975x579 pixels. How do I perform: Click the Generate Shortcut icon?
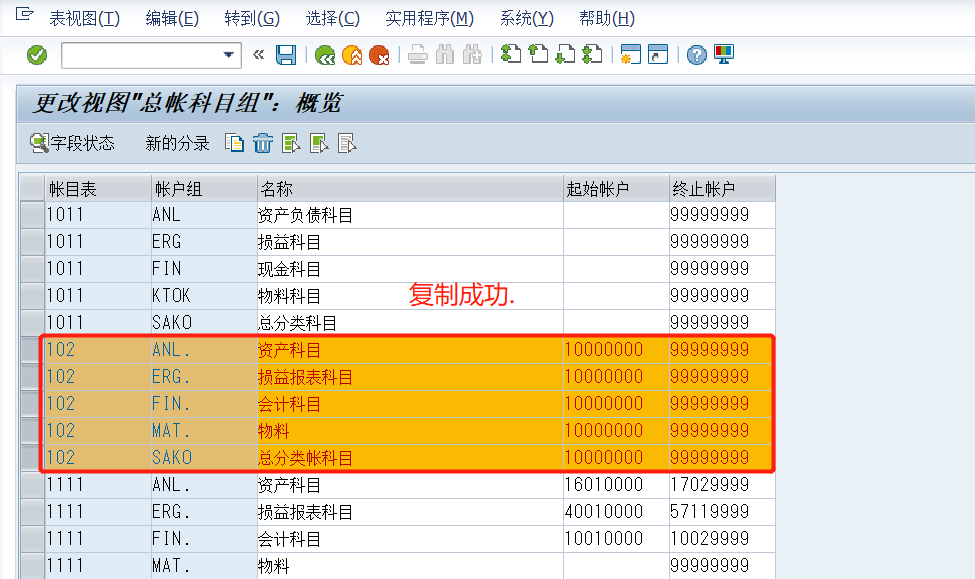(x=658, y=55)
